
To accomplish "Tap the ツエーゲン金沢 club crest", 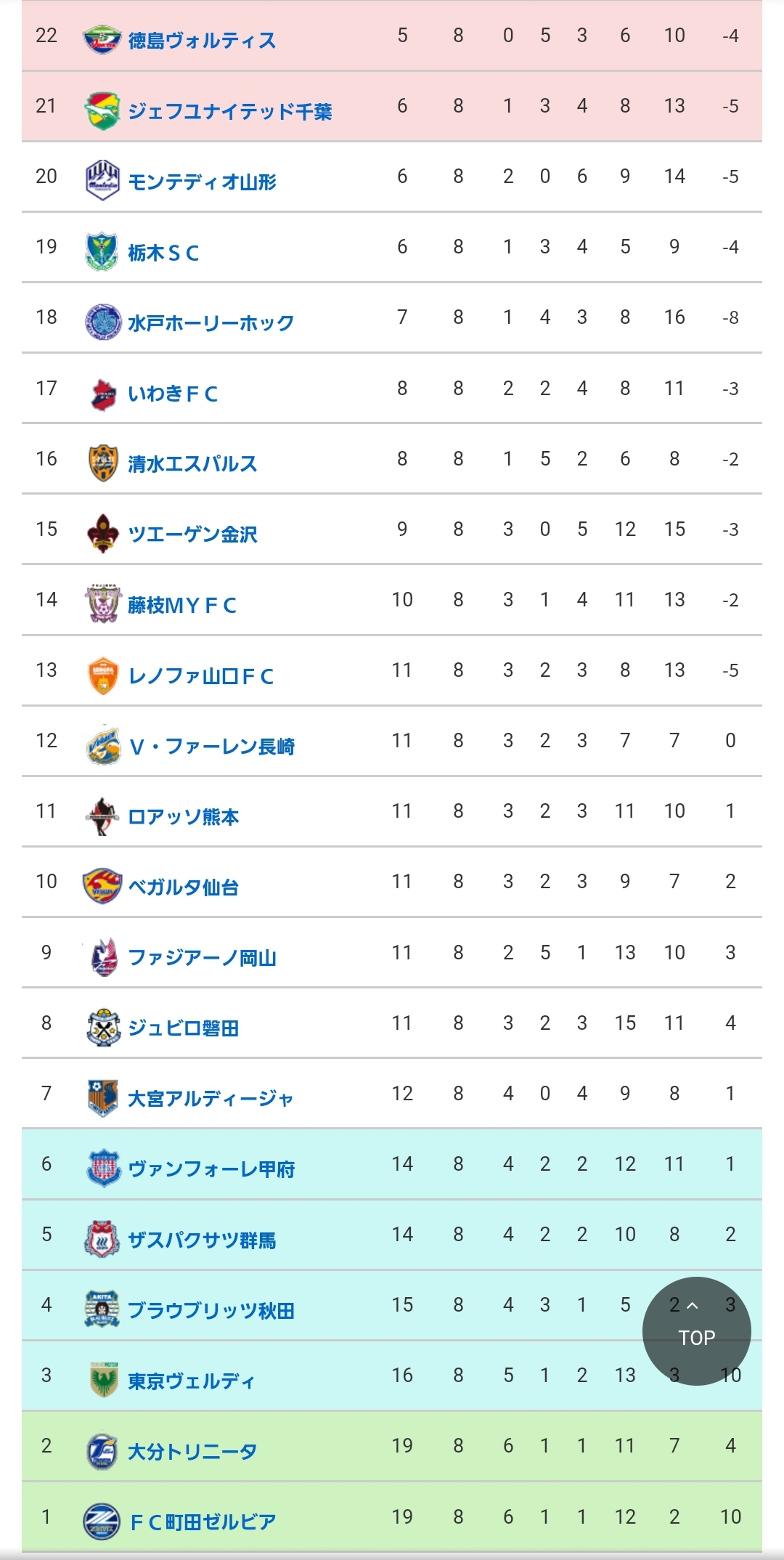I will point(102,533).
